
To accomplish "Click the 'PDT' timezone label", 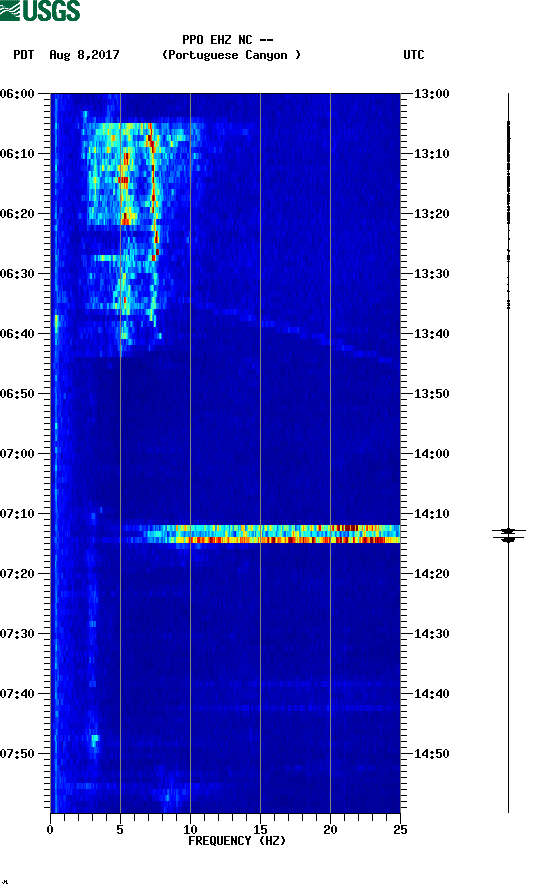I will click(x=23, y=55).
